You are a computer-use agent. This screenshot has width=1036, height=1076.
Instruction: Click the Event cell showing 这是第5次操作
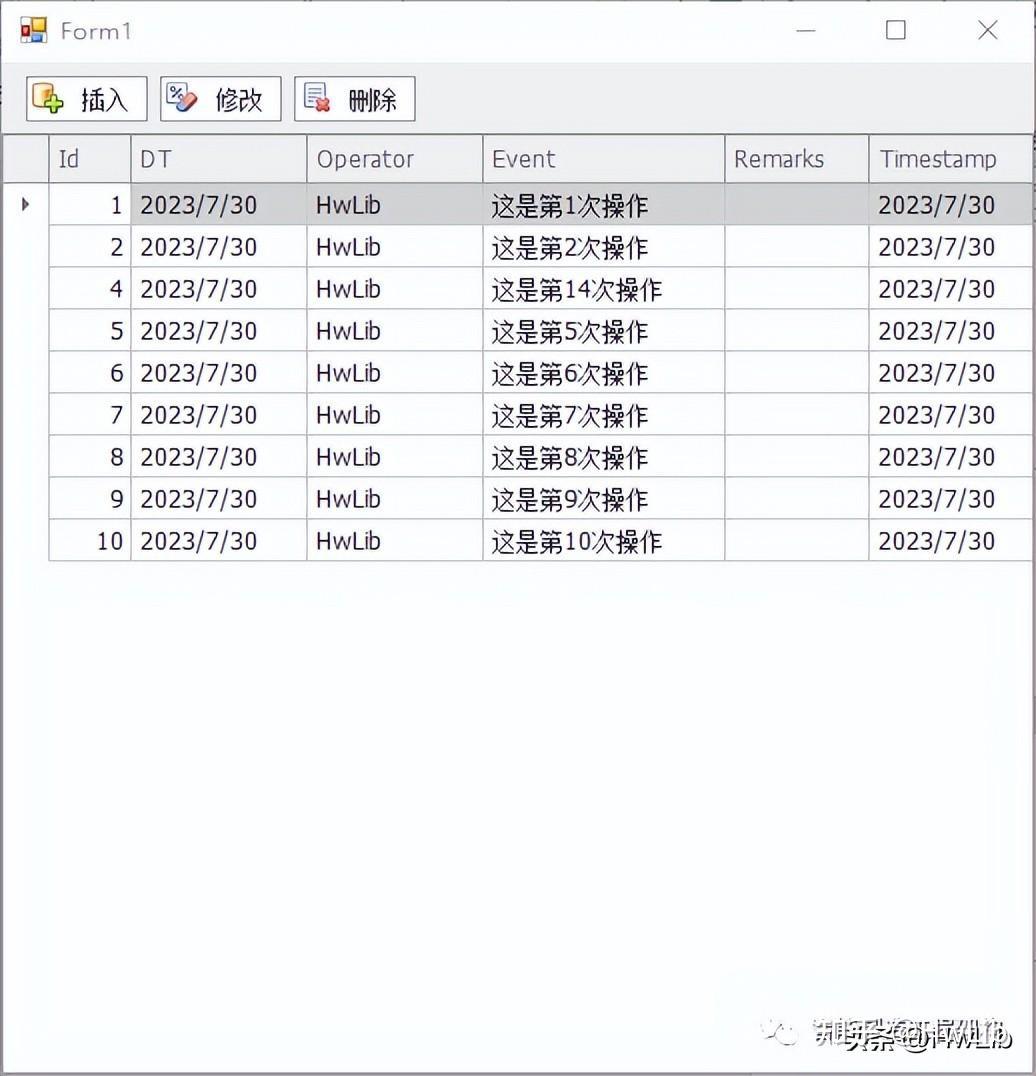coord(568,330)
